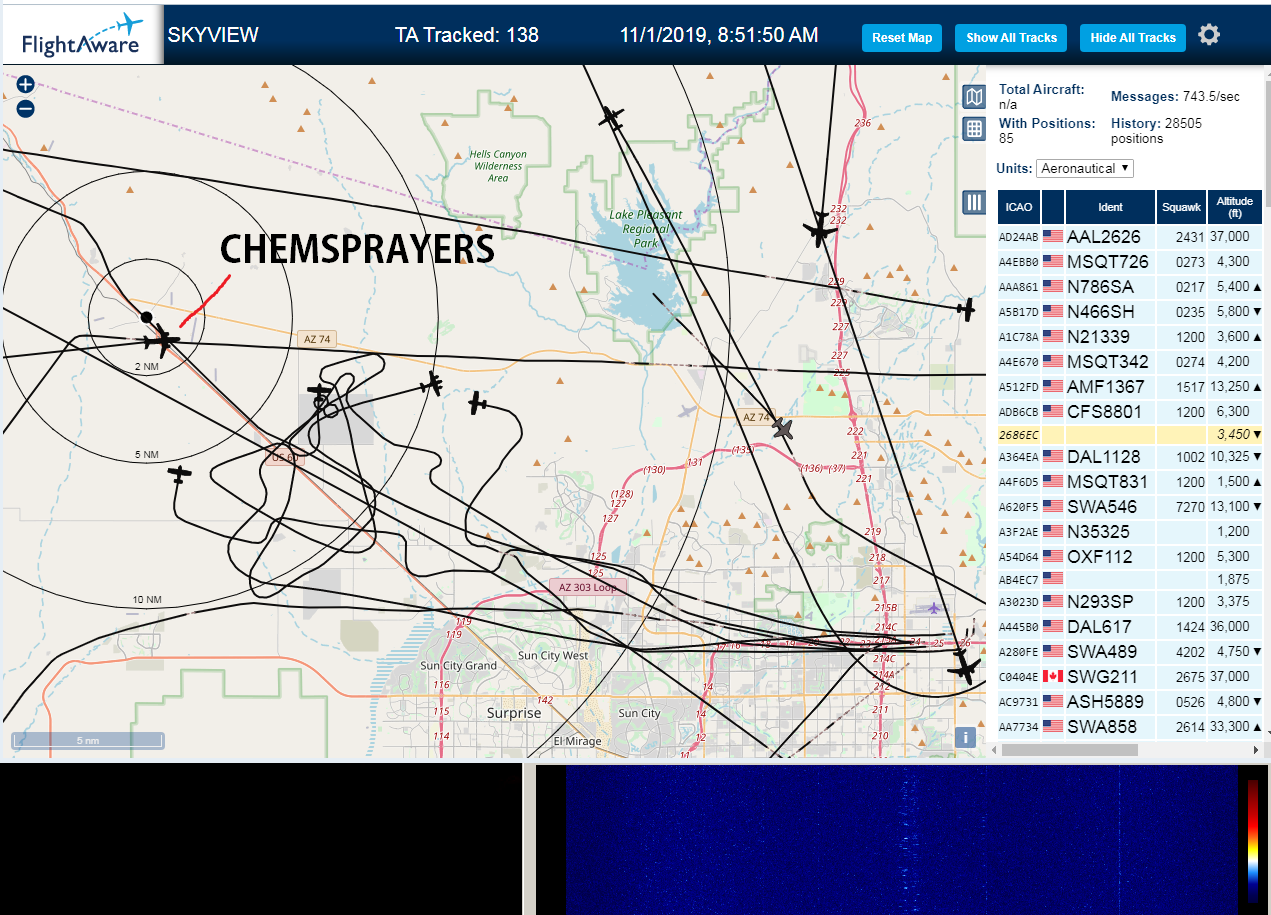This screenshot has height=915, width=1271.
Task: Click the US flag in AAL2626 row
Action: (x=1052, y=236)
